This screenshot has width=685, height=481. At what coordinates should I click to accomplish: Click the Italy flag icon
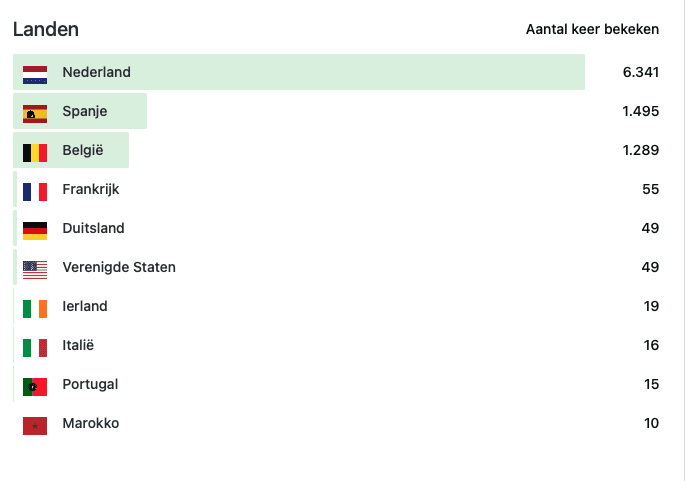click(35, 346)
